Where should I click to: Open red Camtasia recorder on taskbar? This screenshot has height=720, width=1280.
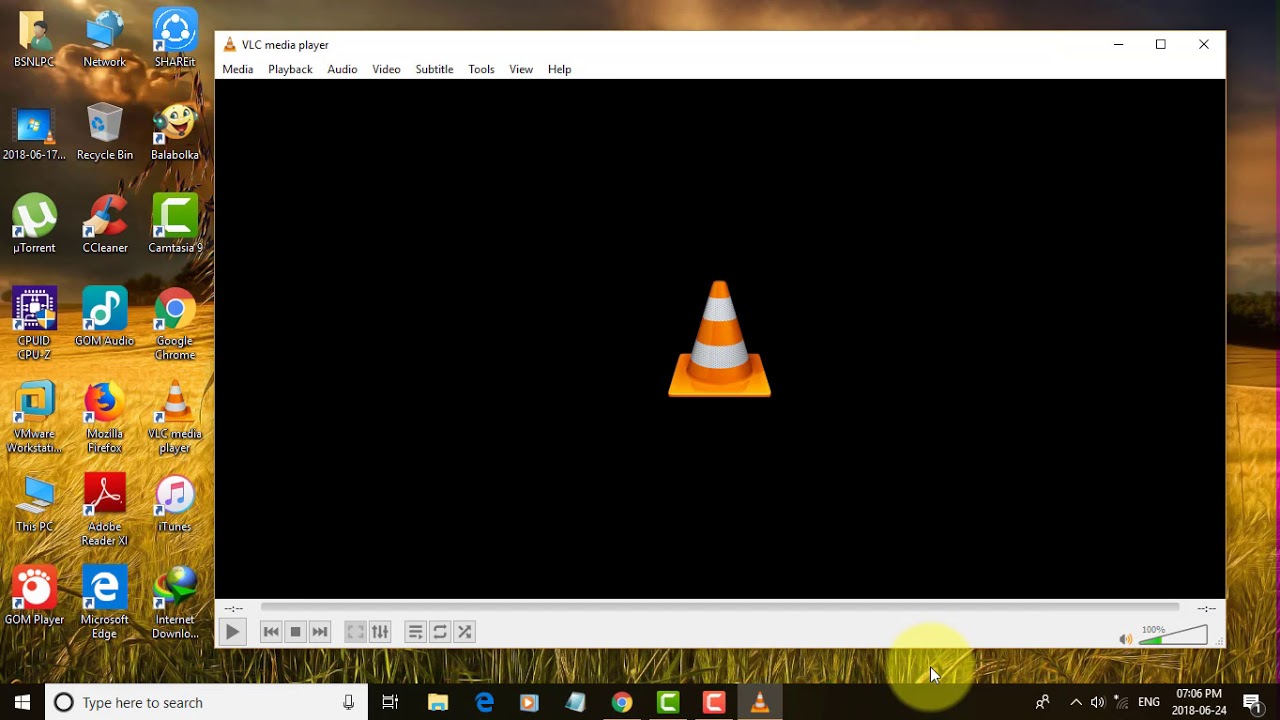pyautogui.click(x=714, y=702)
